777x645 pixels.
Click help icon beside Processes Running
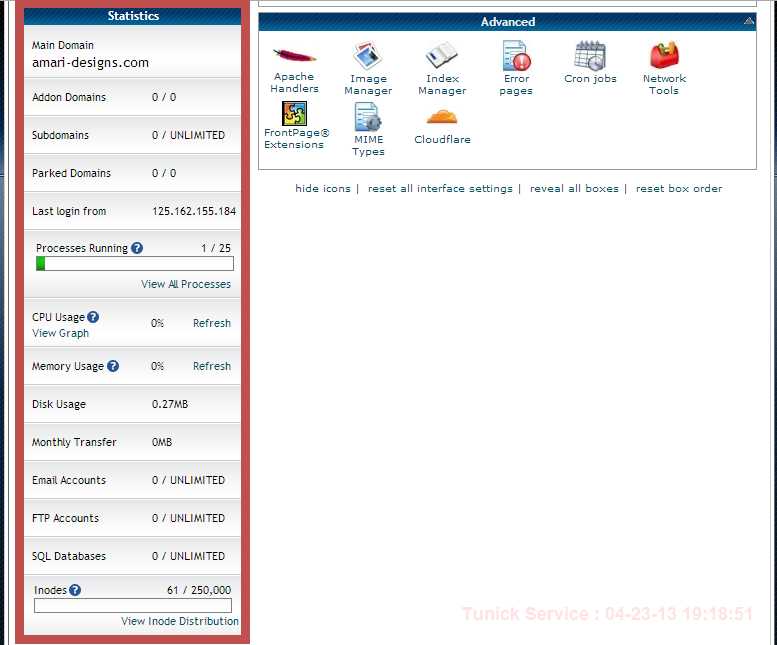(137, 248)
